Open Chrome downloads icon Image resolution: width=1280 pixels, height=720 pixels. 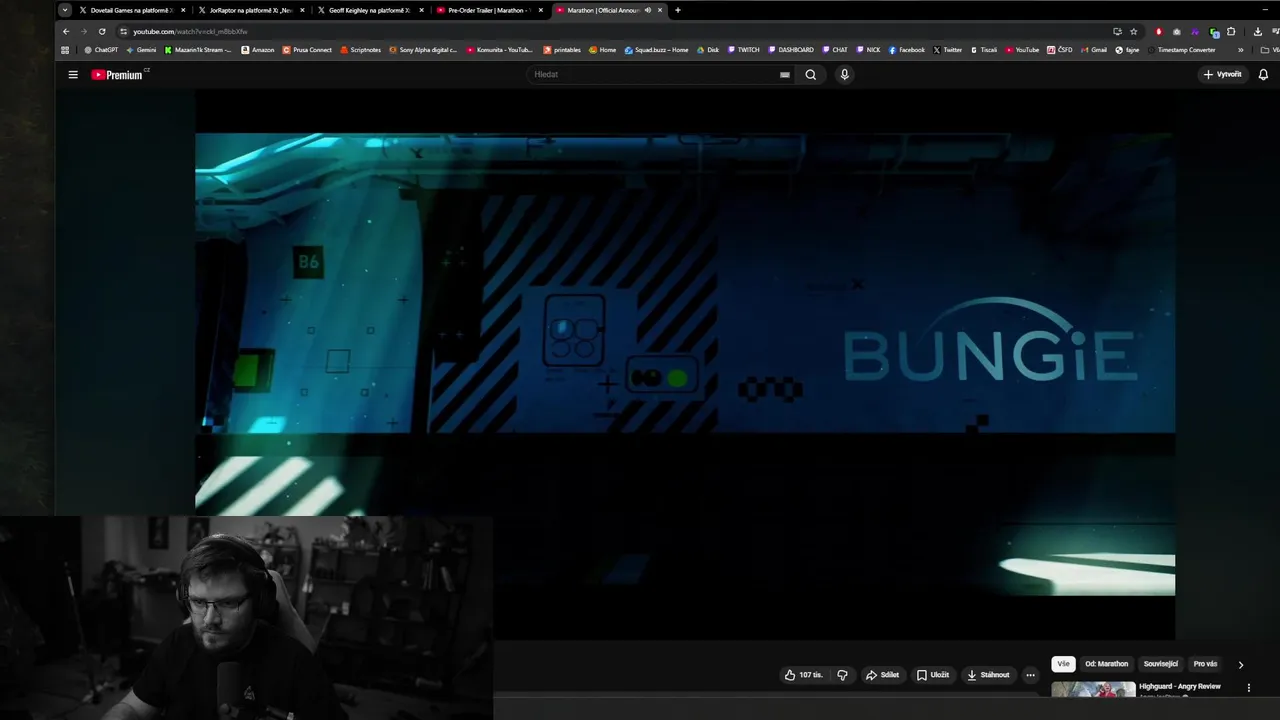click(x=1258, y=32)
